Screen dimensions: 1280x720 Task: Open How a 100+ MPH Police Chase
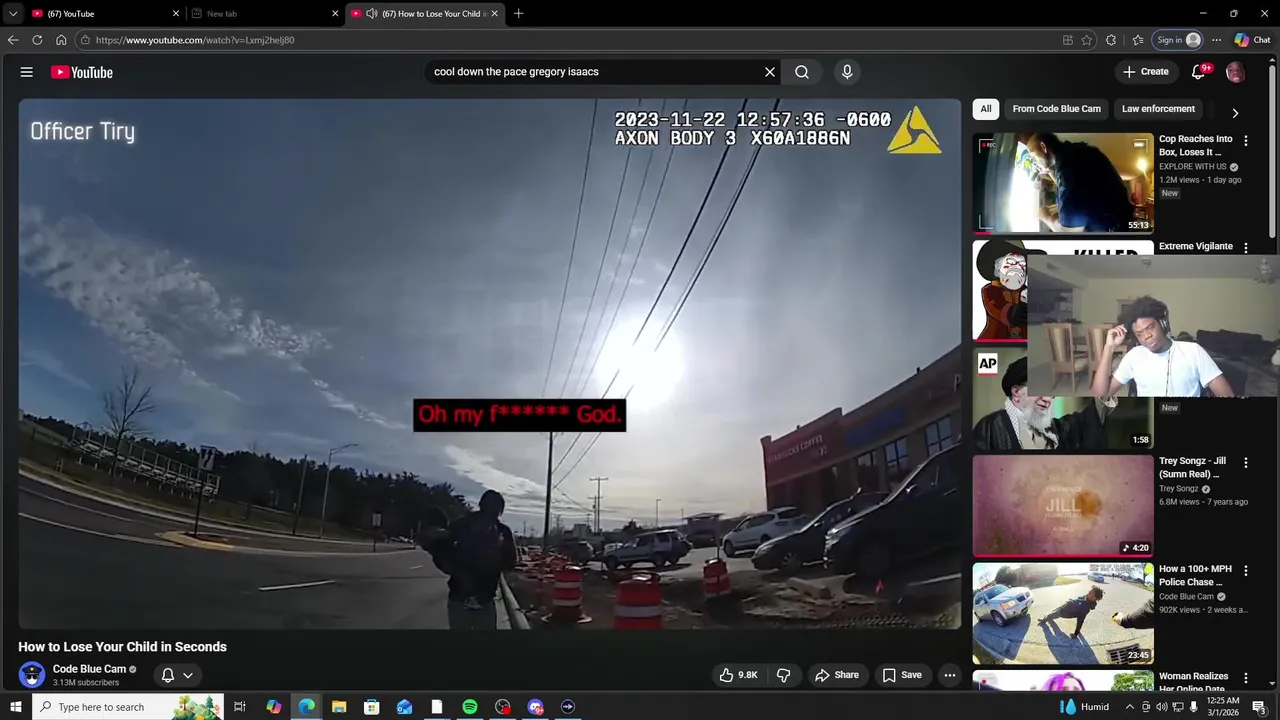tap(1063, 613)
